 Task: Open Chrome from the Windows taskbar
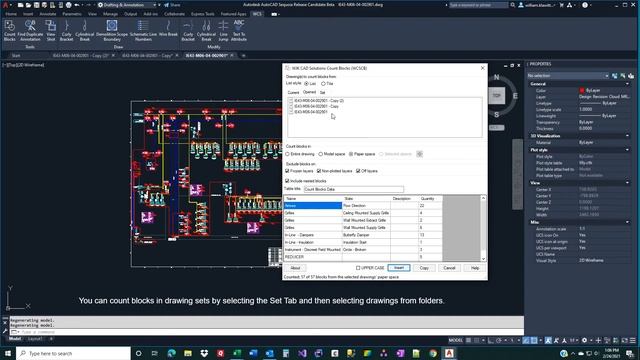tap(433, 353)
